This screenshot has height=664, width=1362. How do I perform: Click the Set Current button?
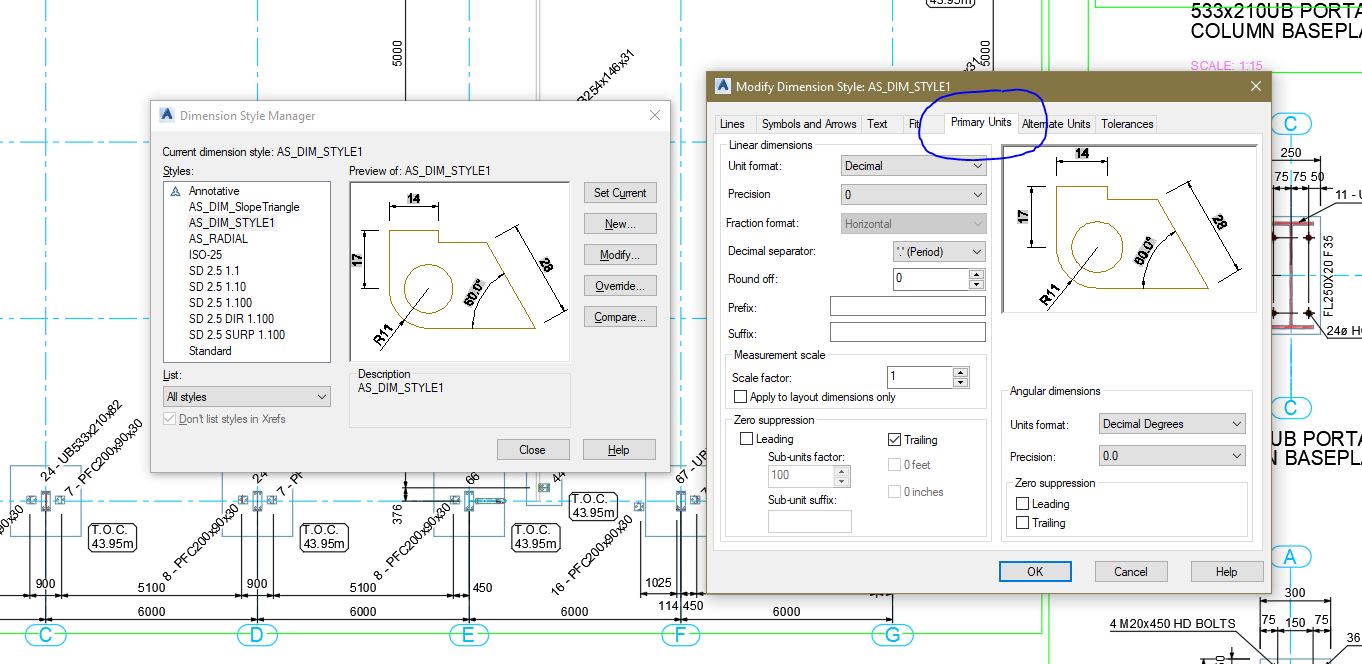click(620, 193)
